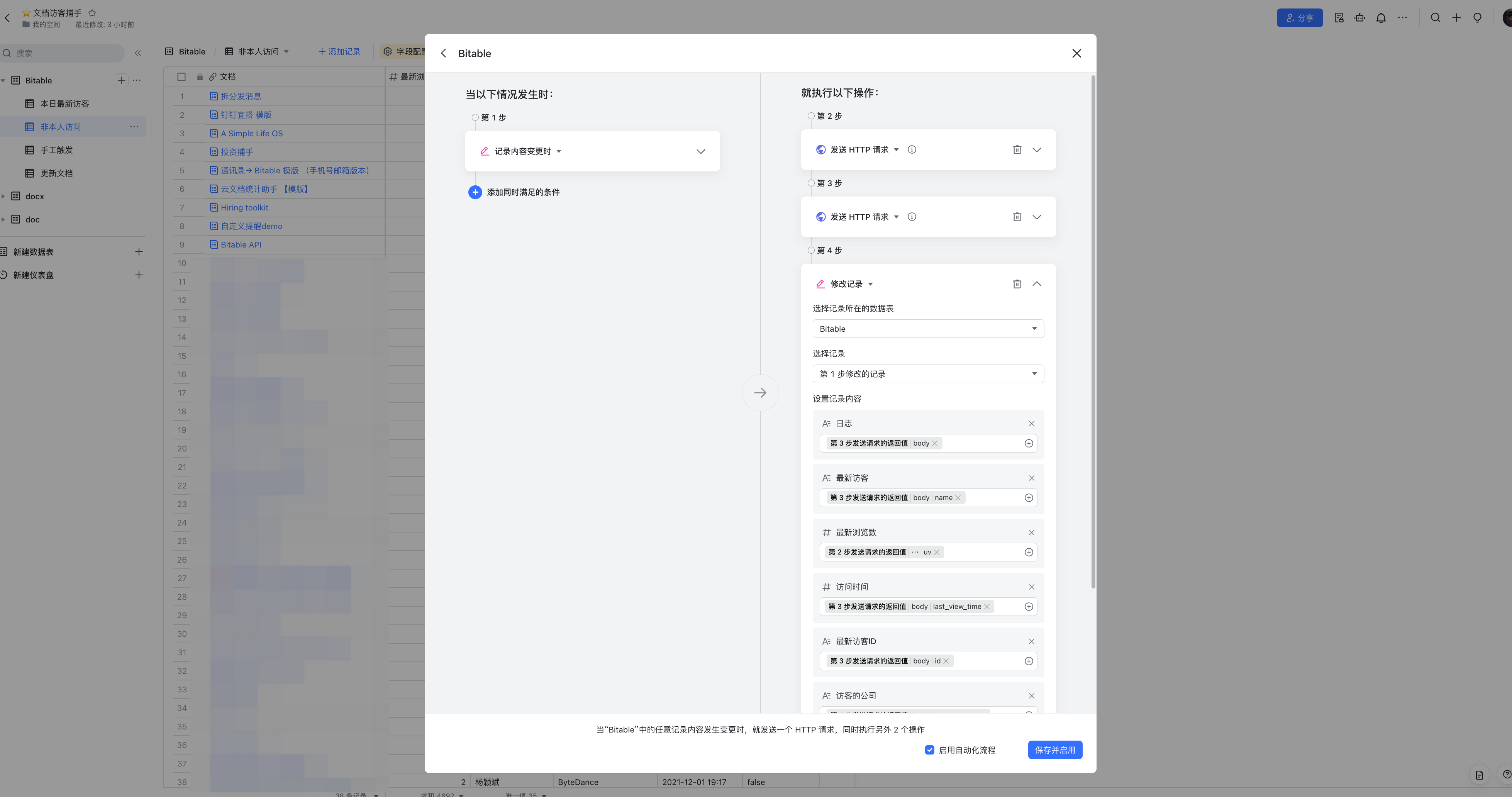Expand the step 3 HTTP request card
Viewport: 1512px width, 797px height.
(1037, 217)
